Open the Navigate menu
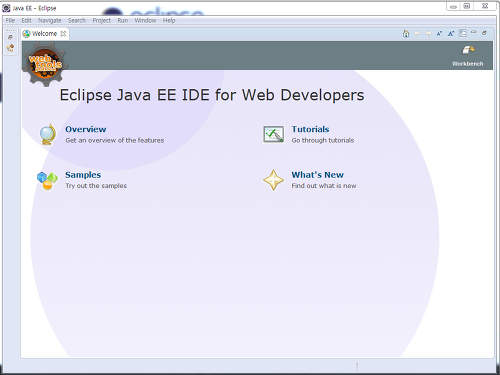500x375 pixels. click(x=49, y=21)
